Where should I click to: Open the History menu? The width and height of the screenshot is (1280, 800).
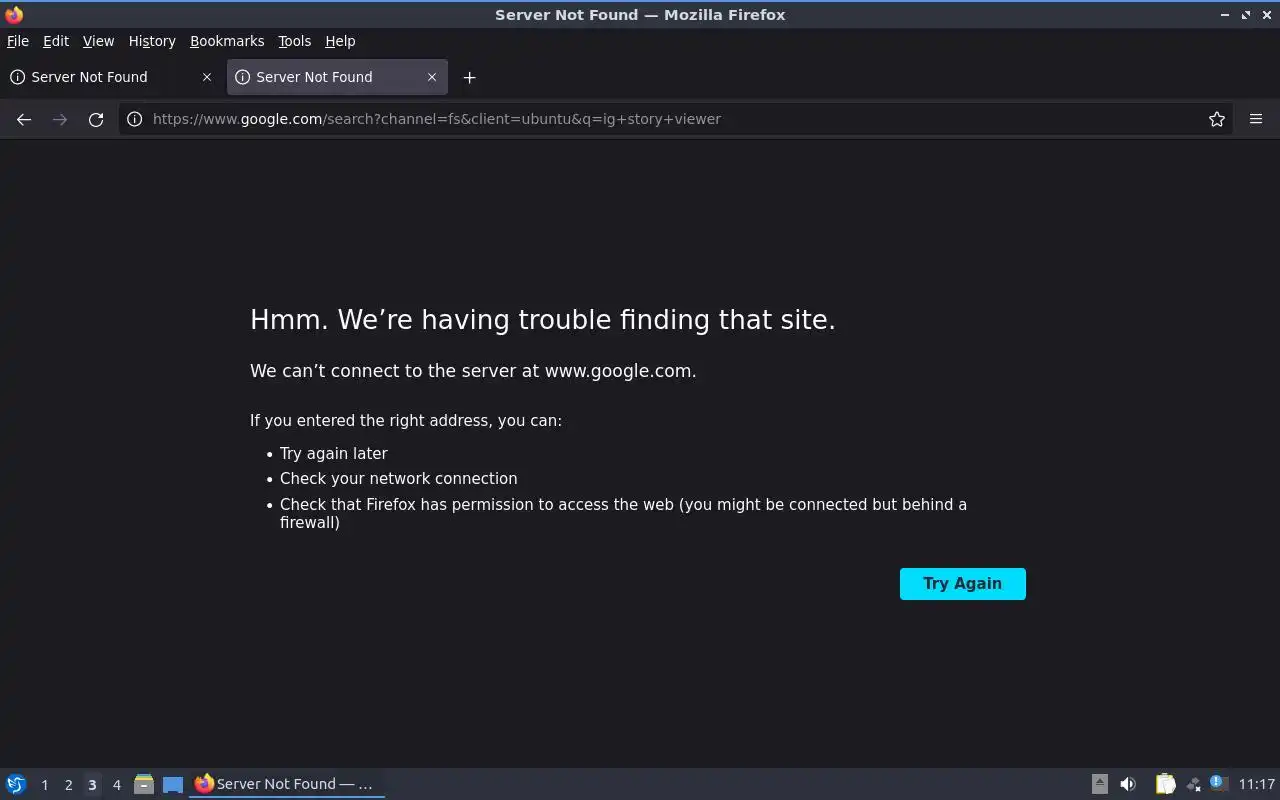coord(152,41)
